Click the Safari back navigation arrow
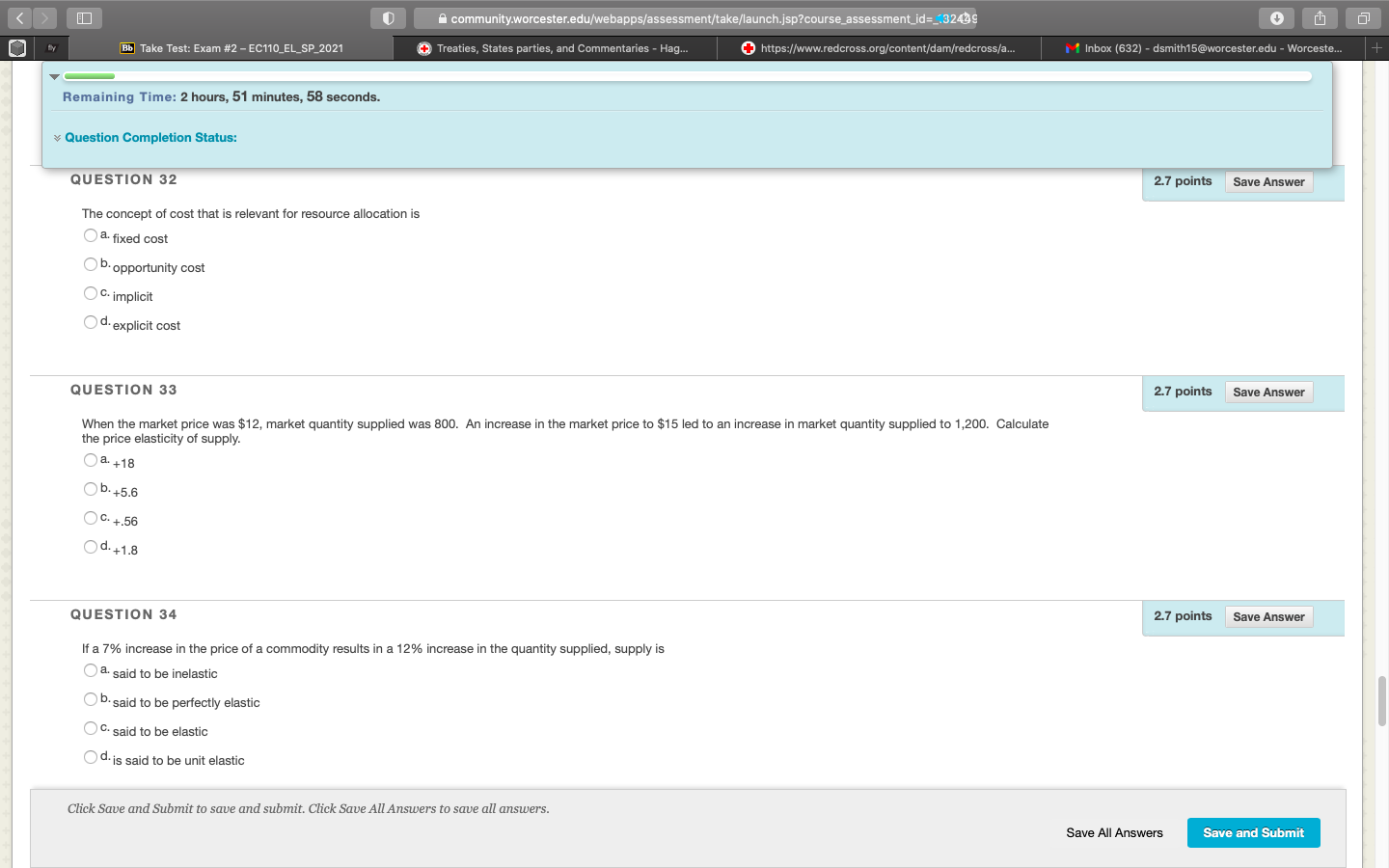 pyautogui.click(x=19, y=18)
